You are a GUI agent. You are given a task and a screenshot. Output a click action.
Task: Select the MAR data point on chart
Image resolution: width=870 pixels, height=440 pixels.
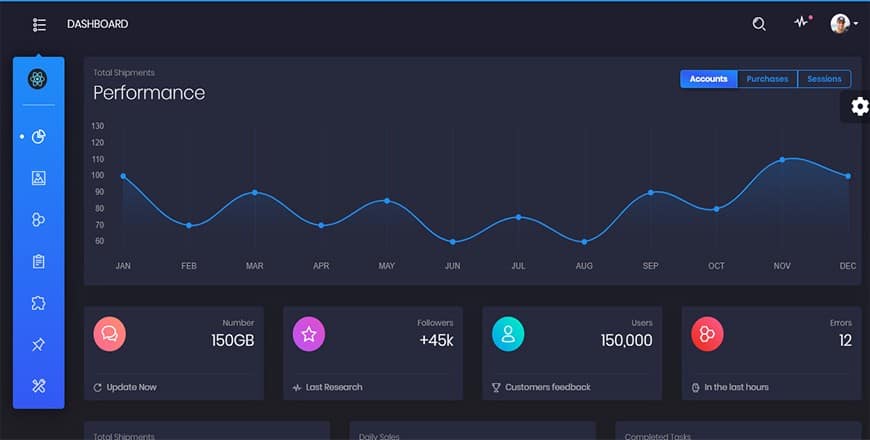click(x=255, y=193)
